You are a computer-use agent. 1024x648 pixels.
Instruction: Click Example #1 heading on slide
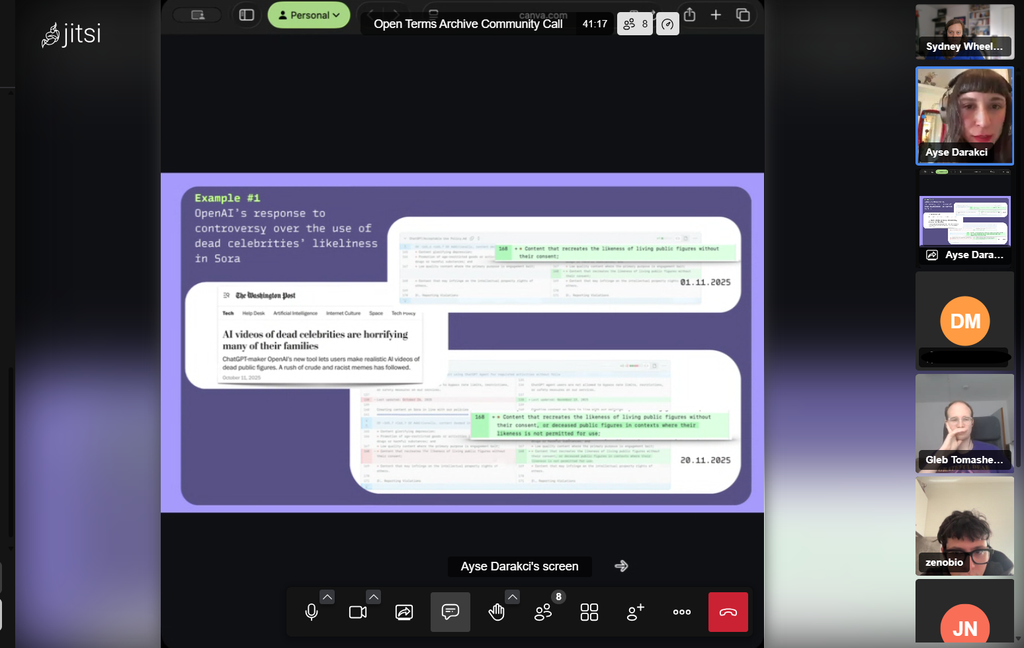click(227, 198)
